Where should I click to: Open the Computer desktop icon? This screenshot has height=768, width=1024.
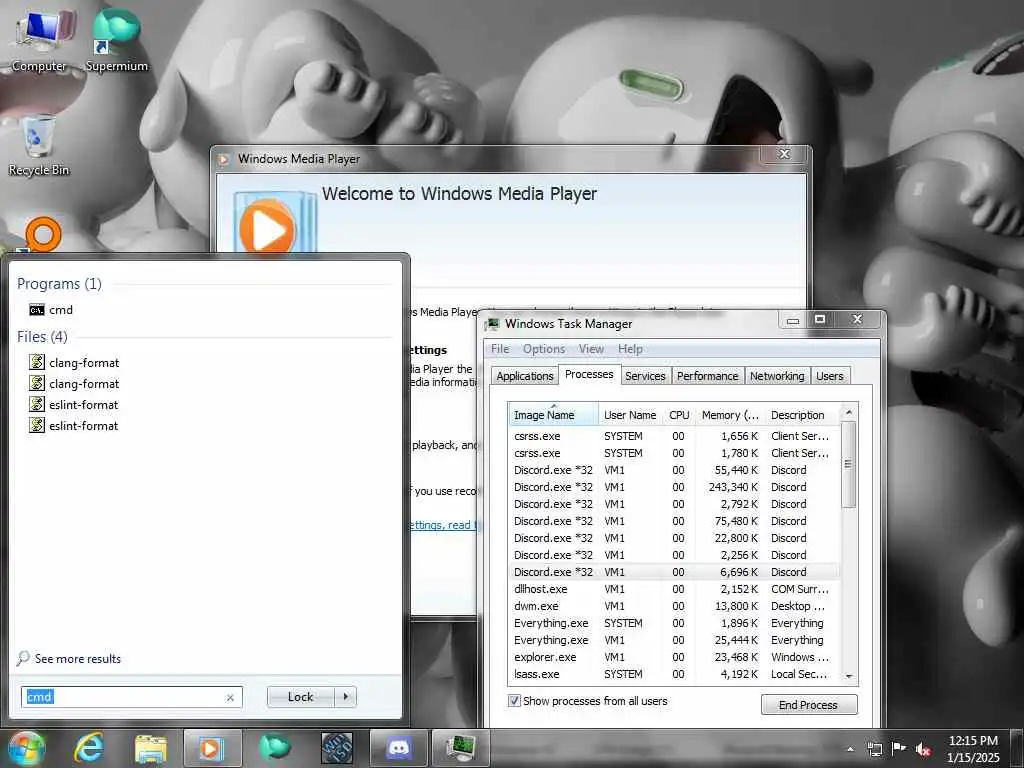coord(39,40)
